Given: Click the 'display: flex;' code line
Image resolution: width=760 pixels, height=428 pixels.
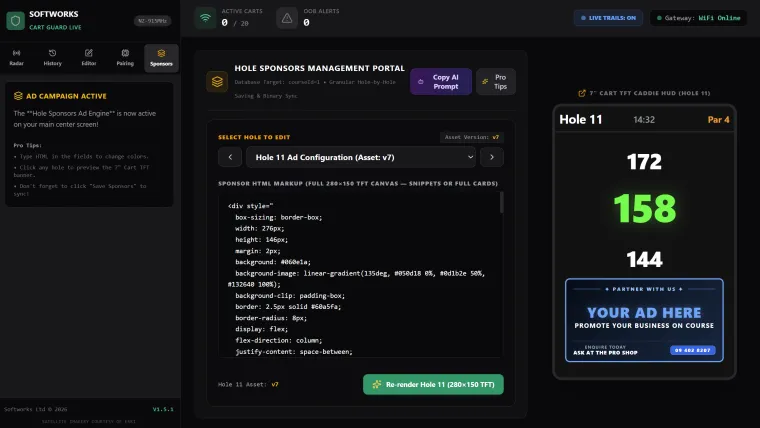Looking at the screenshot, I should click(x=262, y=329).
